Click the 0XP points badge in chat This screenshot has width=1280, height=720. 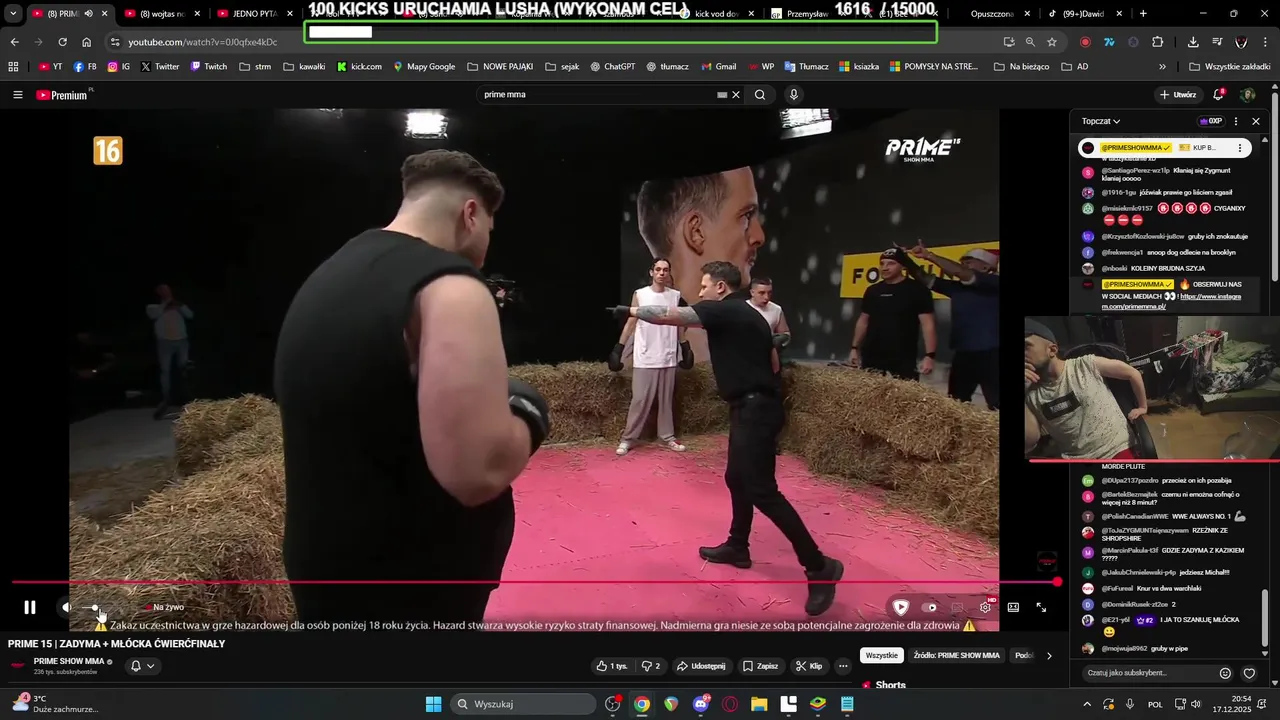[1211, 121]
